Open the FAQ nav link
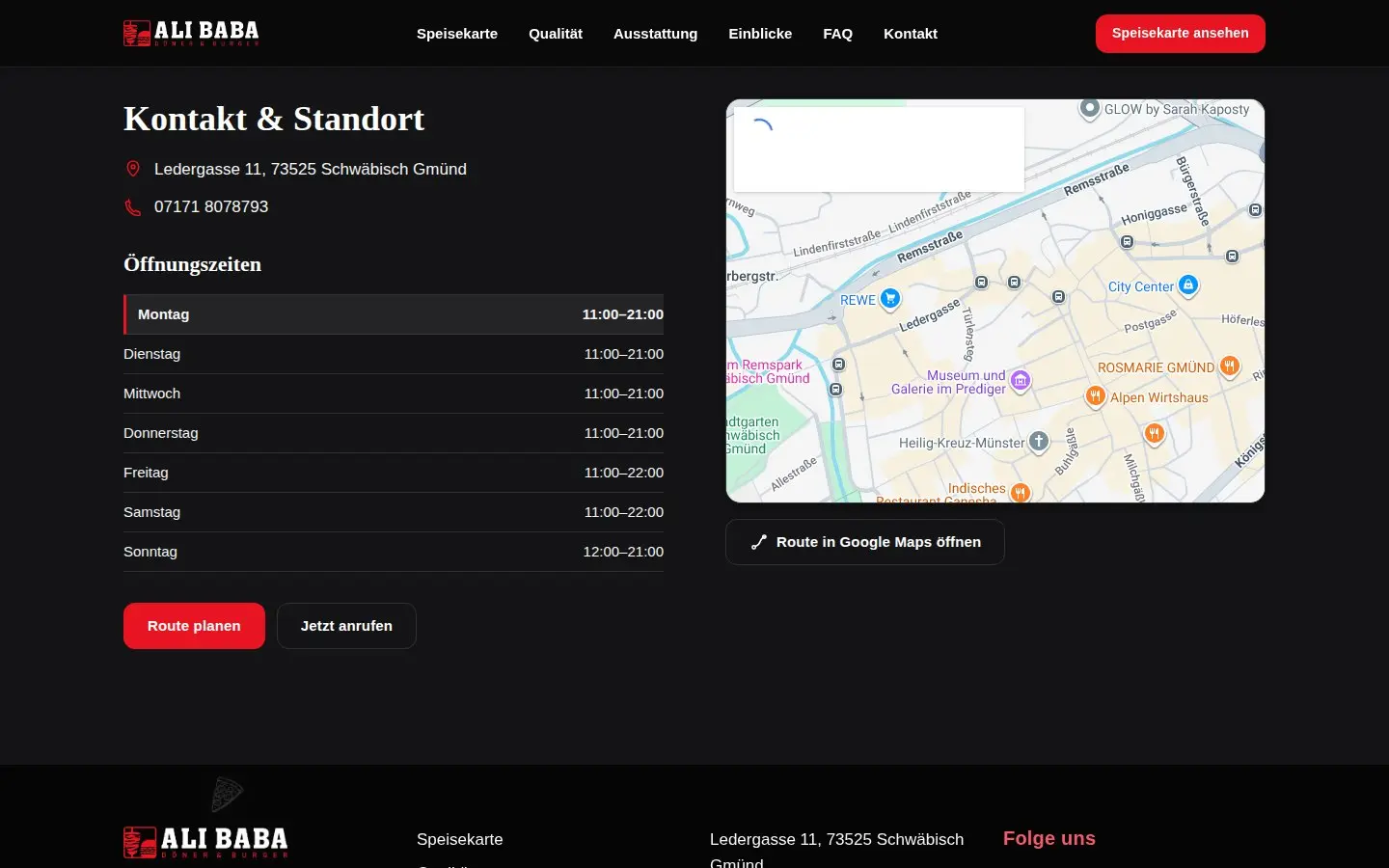 837,34
